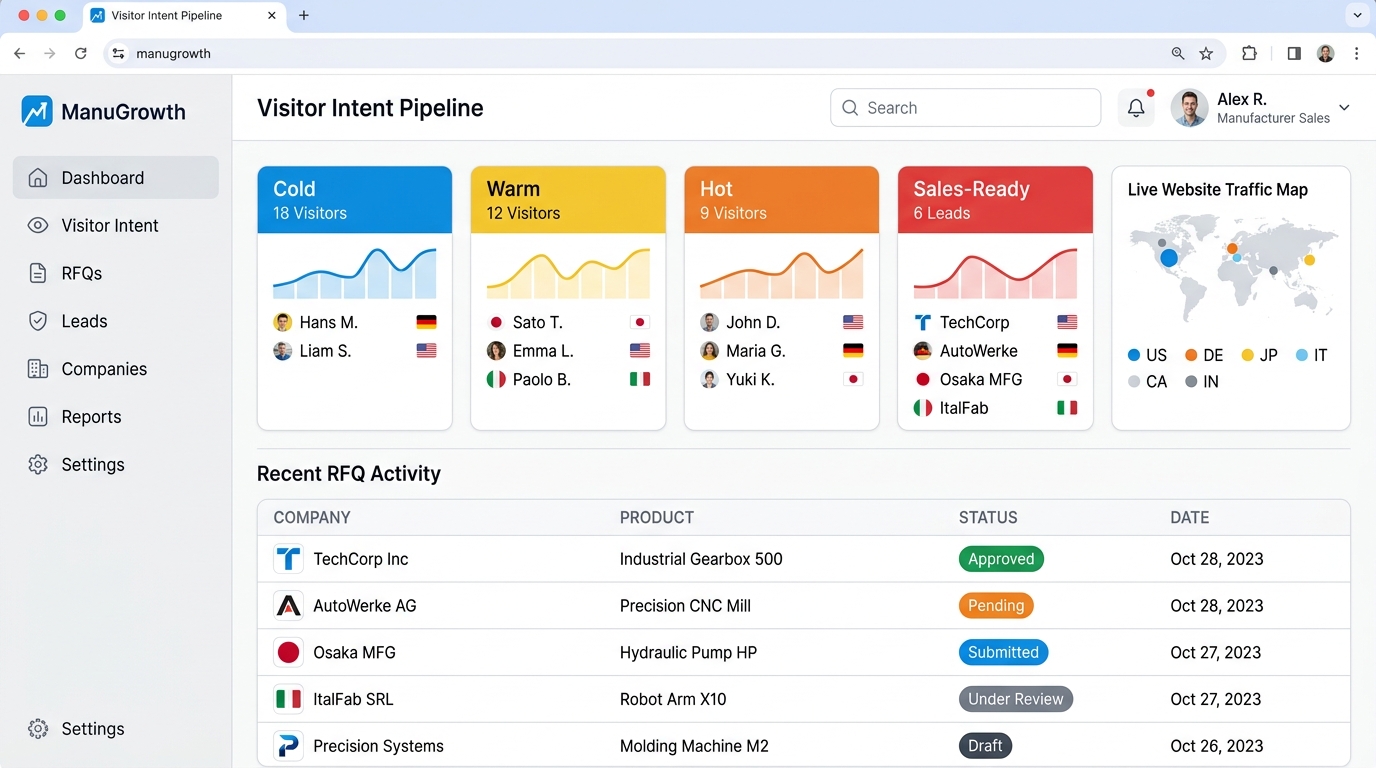1376x768 pixels.
Task: Select the COMPANY column header
Action: 311,517
